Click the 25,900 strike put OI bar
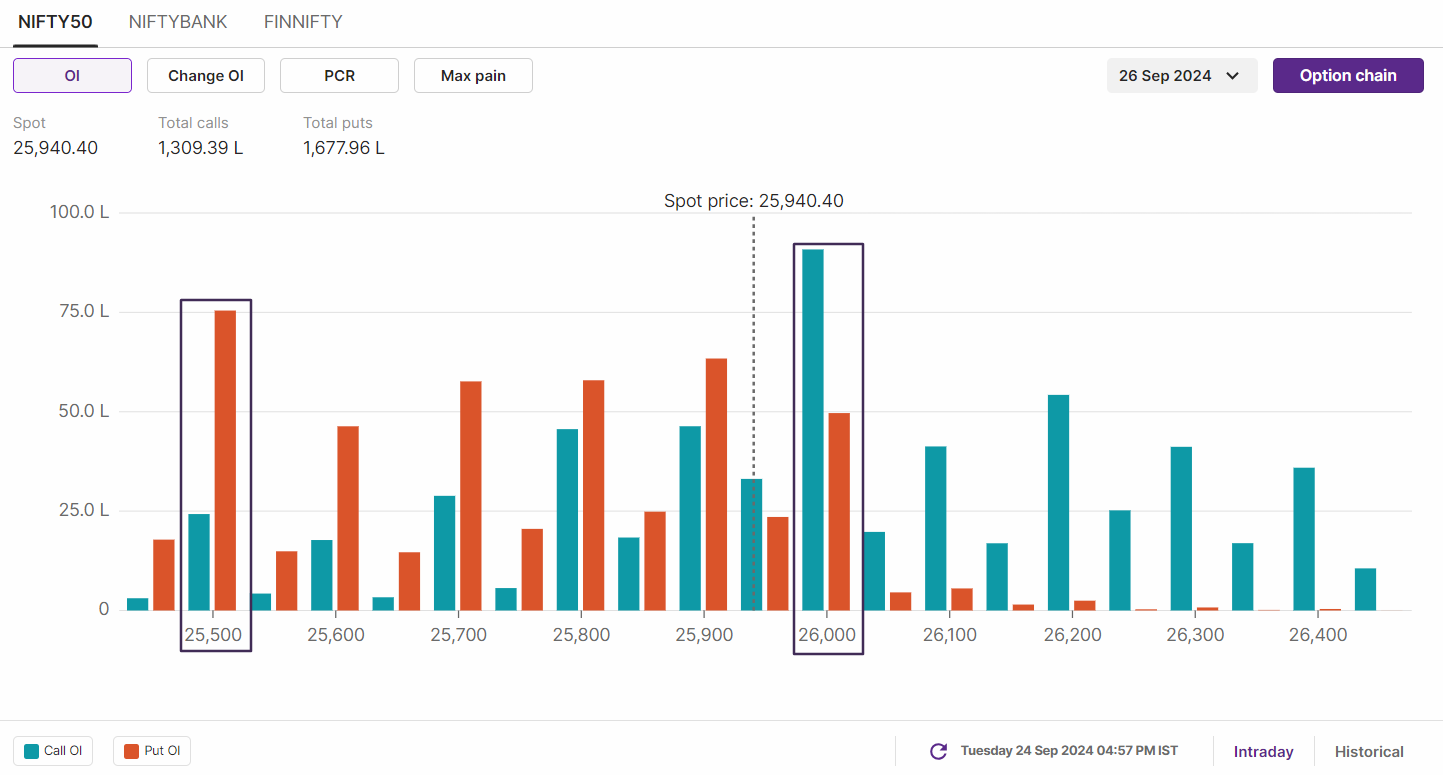Screen dimensions: 1443x775 [716, 484]
